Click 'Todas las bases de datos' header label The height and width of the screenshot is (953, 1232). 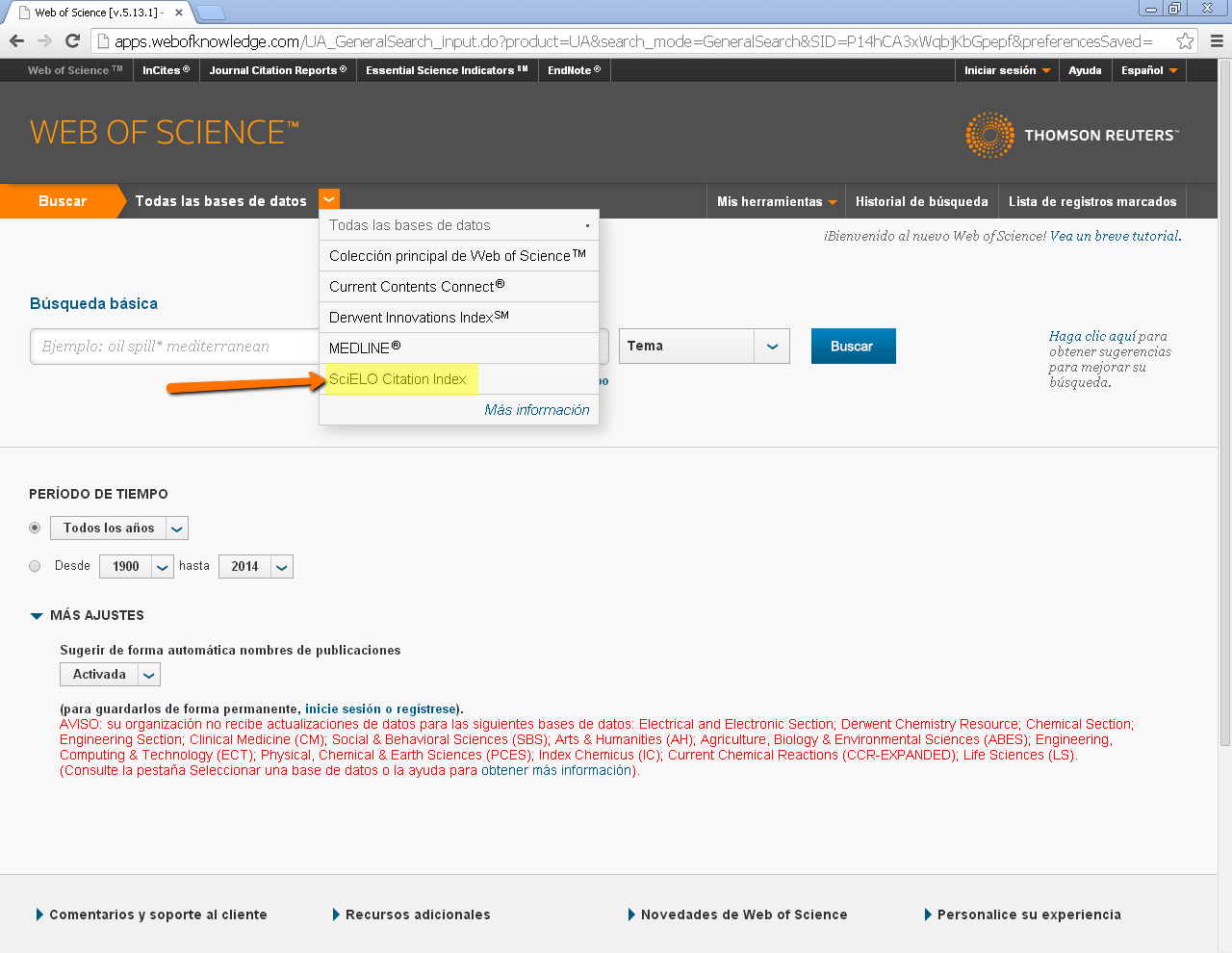220,201
